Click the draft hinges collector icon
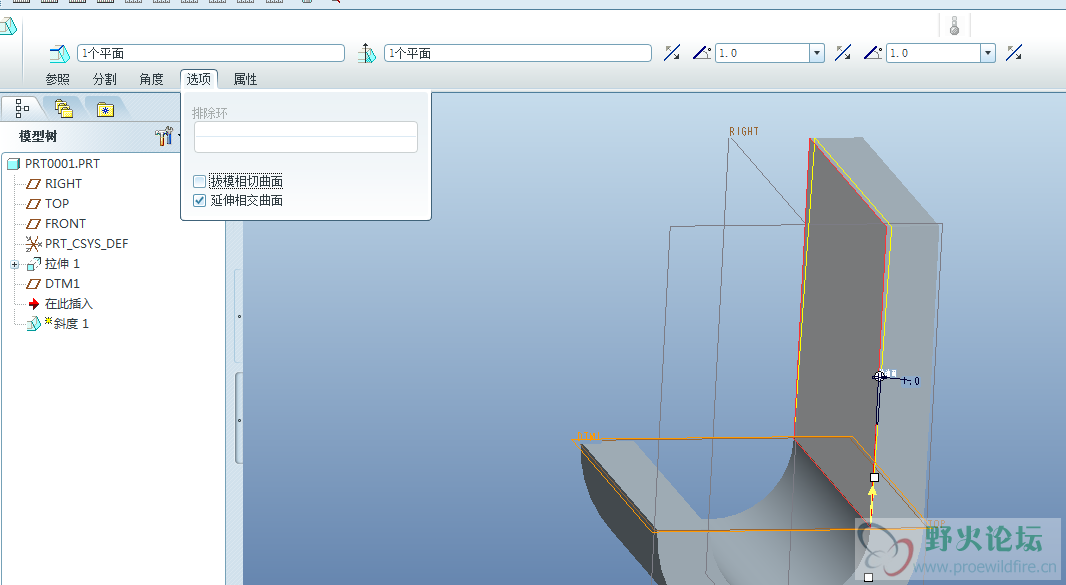The height and width of the screenshot is (585, 1066). (60, 53)
